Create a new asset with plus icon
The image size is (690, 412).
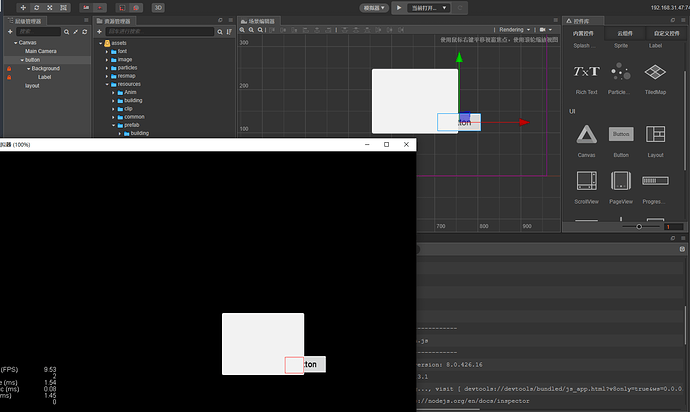point(99,32)
